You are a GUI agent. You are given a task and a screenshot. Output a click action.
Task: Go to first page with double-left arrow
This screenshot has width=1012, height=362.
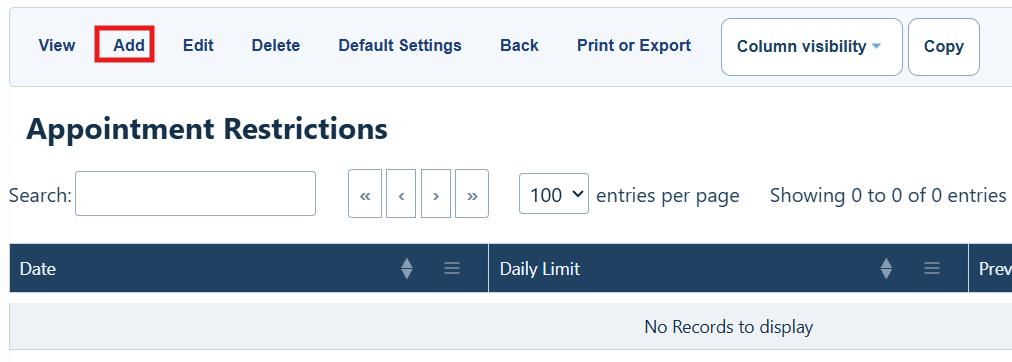click(365, 194)
